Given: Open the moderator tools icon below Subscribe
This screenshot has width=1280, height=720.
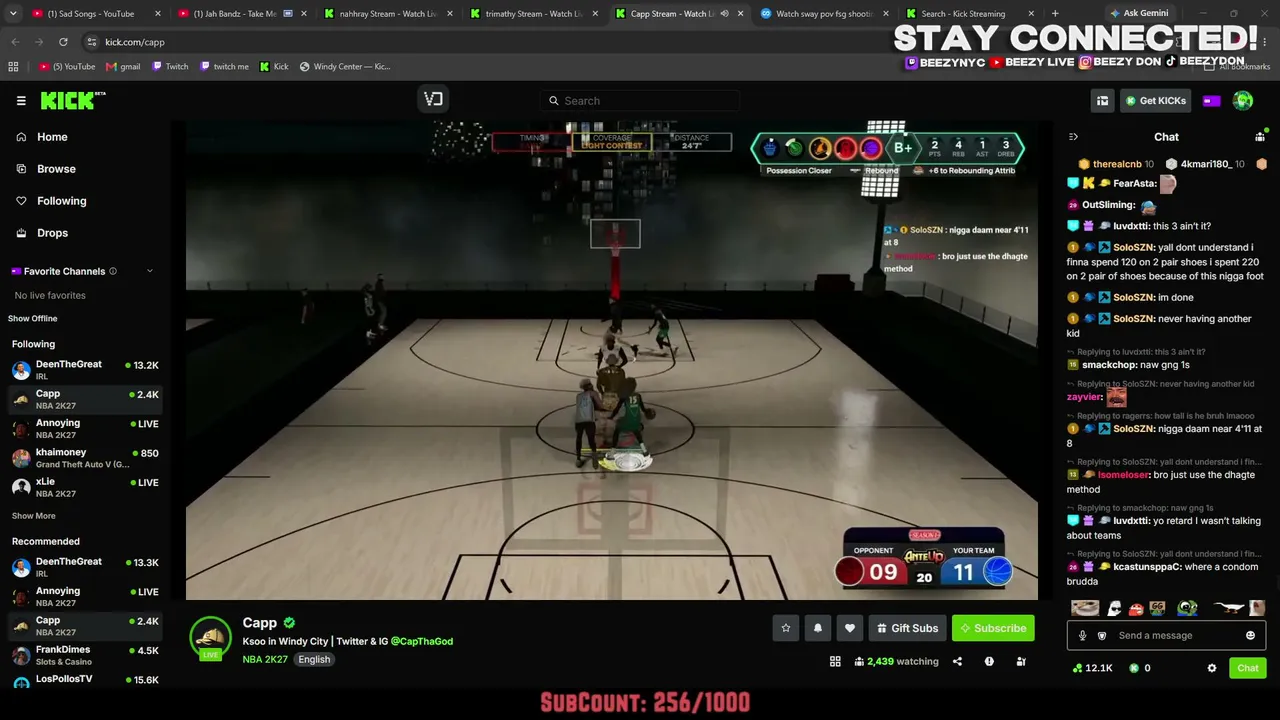Looking at the screenshot, I should point(1021,661).
